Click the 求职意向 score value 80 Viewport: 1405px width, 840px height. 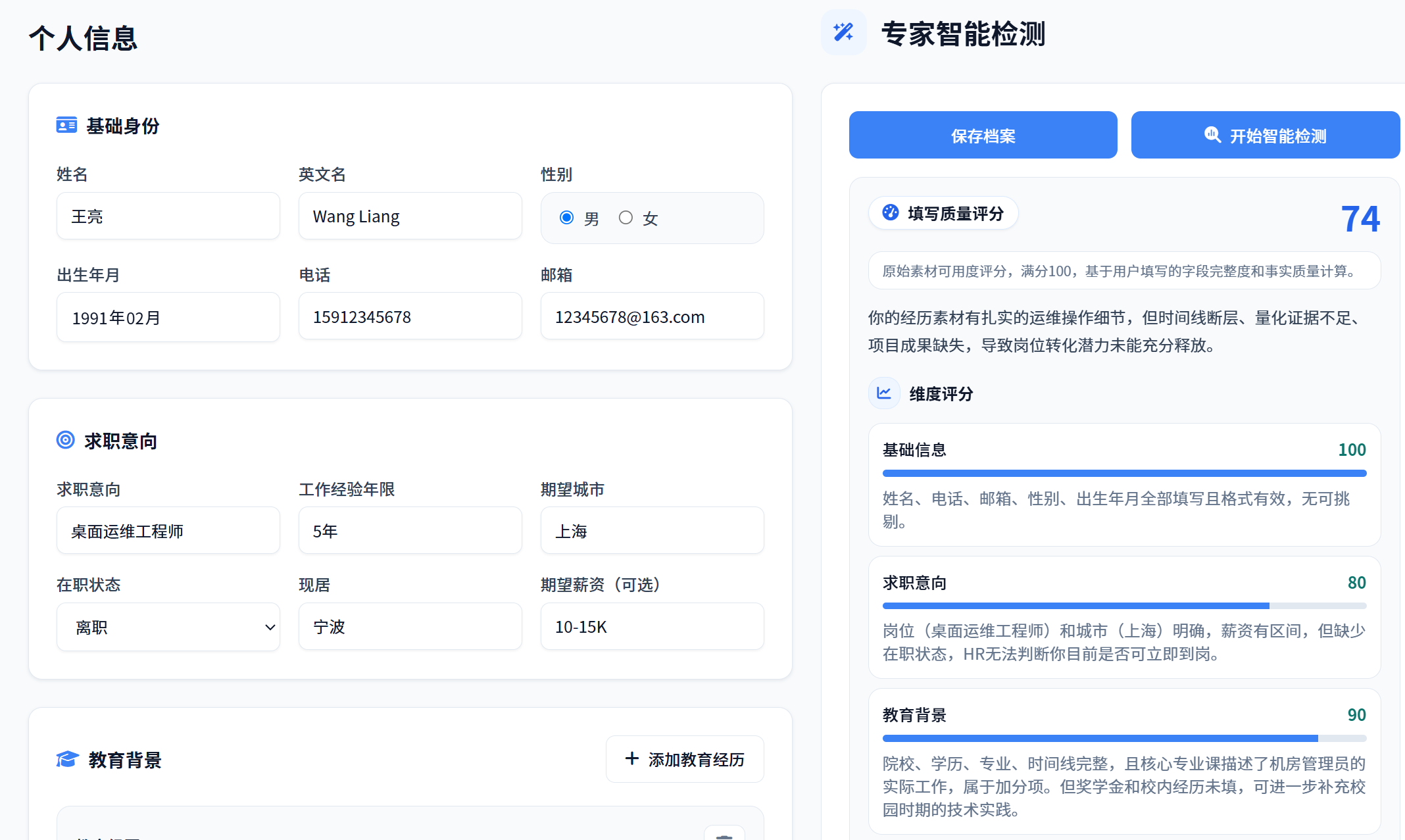point(1356,582)
